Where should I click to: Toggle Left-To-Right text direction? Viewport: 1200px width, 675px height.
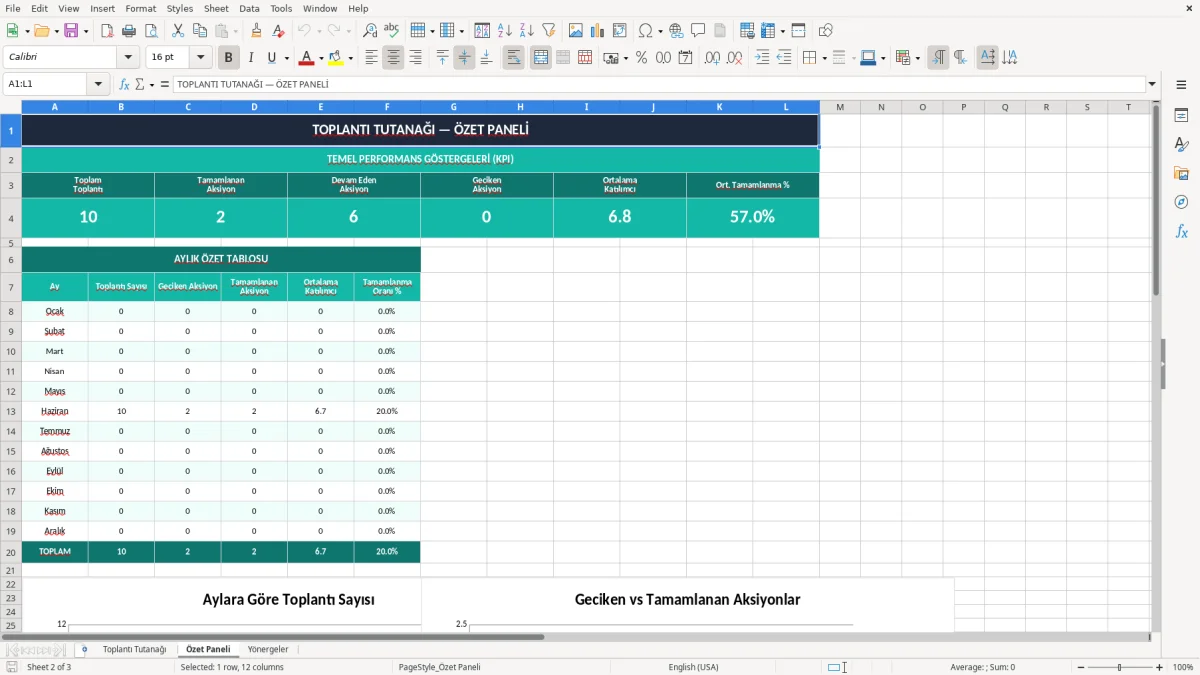[x=937, y=58]
